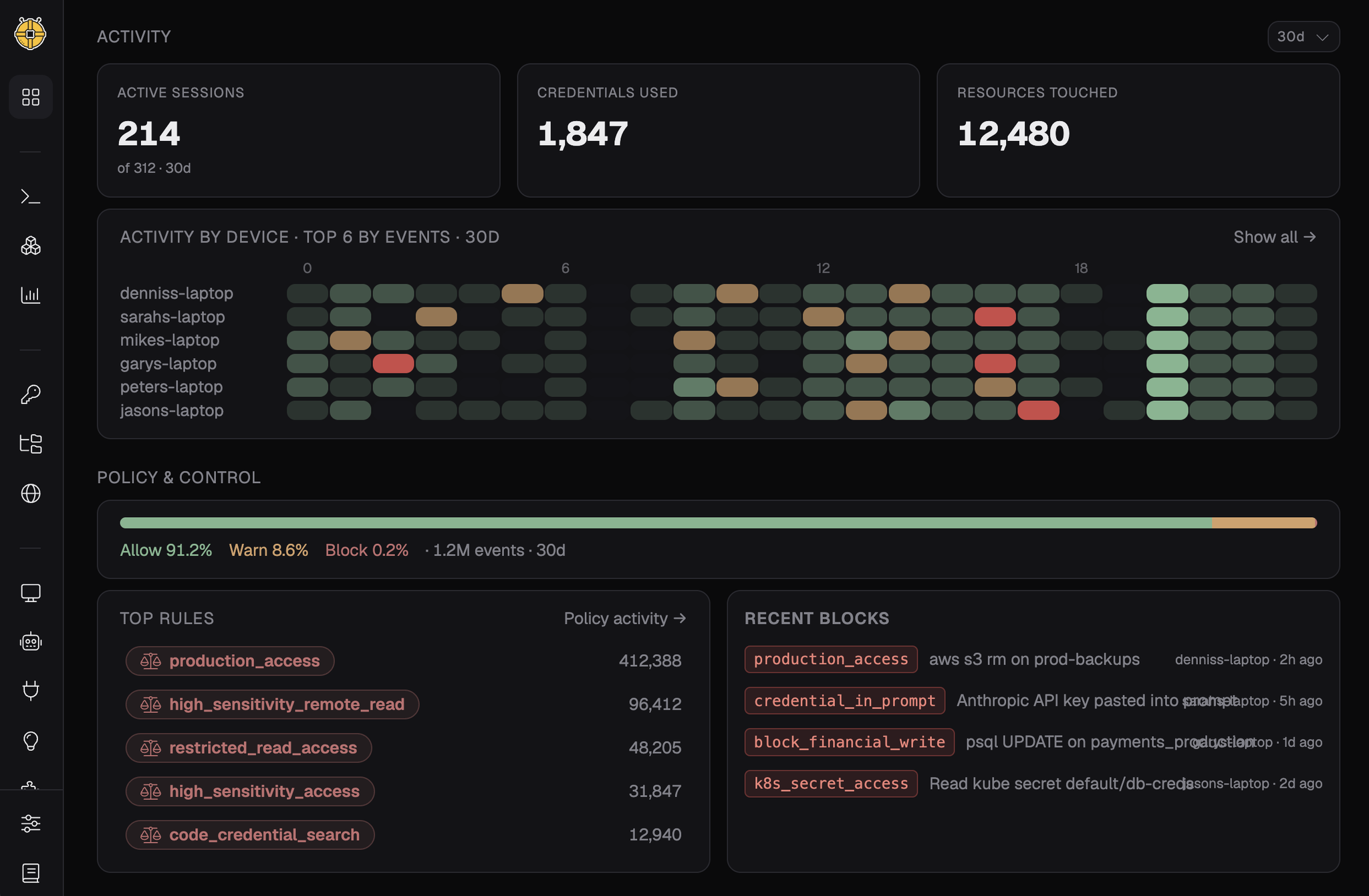This screenshot has width=1369, height=896.
Task: Select jasons-laptop row label
Action: coord(172,410)
